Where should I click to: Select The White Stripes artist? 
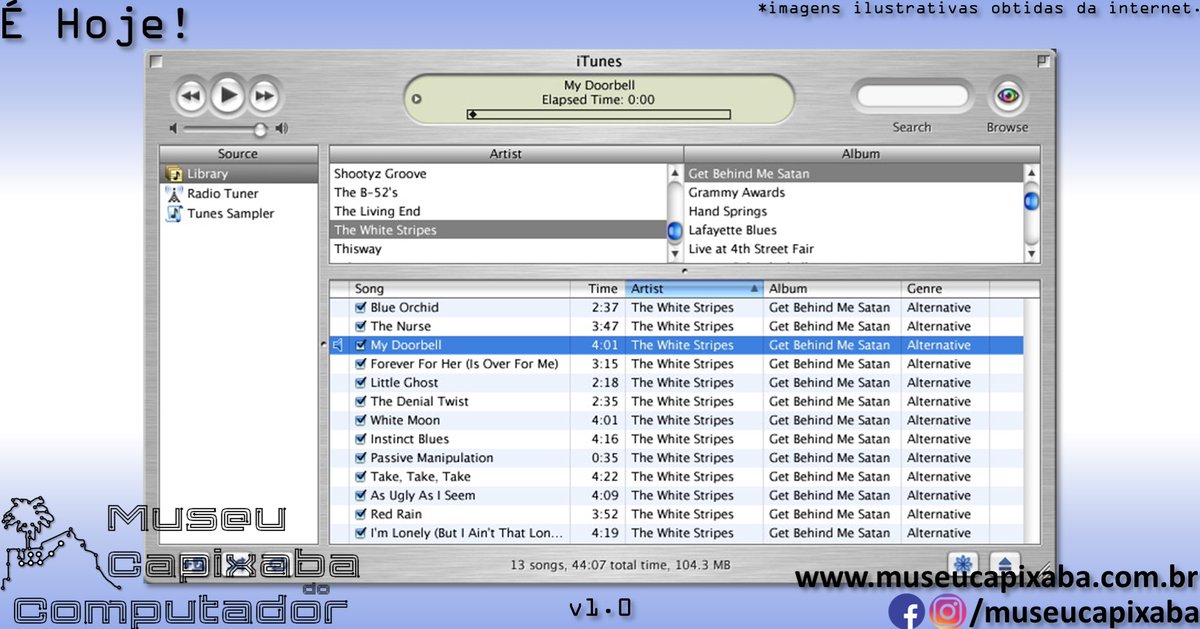tap(499, 230)
